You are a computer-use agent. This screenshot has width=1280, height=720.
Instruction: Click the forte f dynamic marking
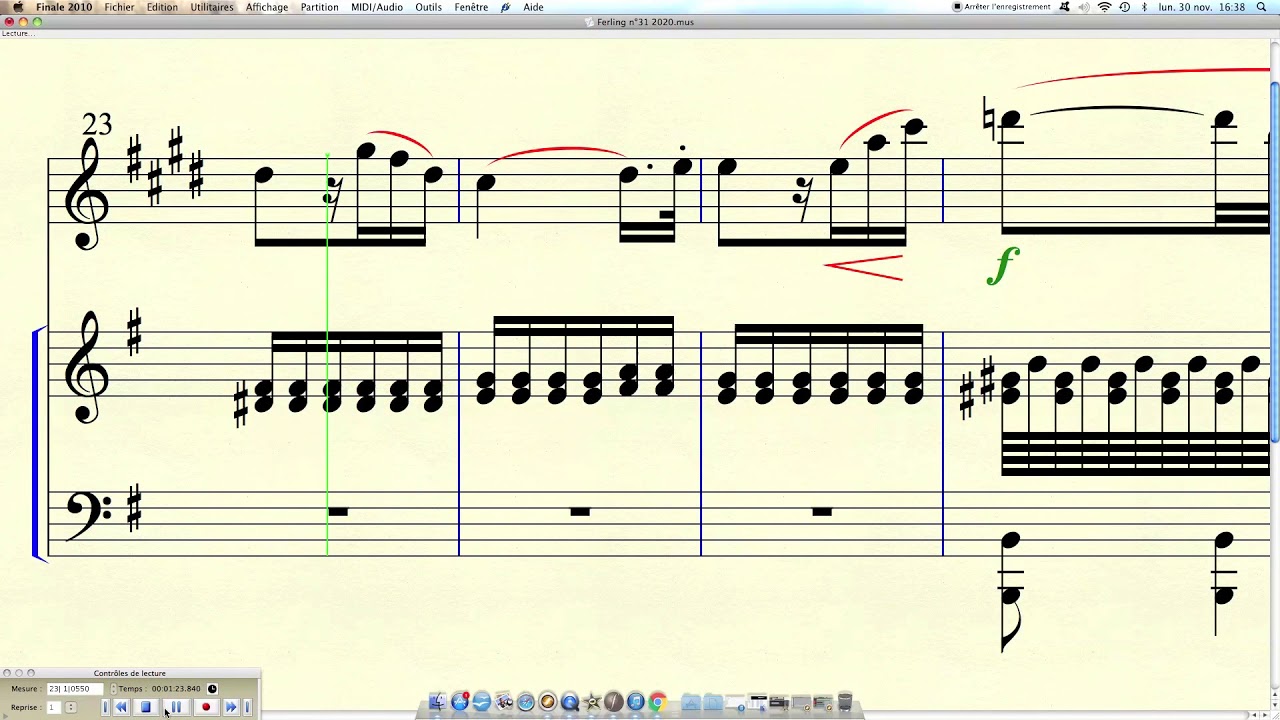(1003, 266)
